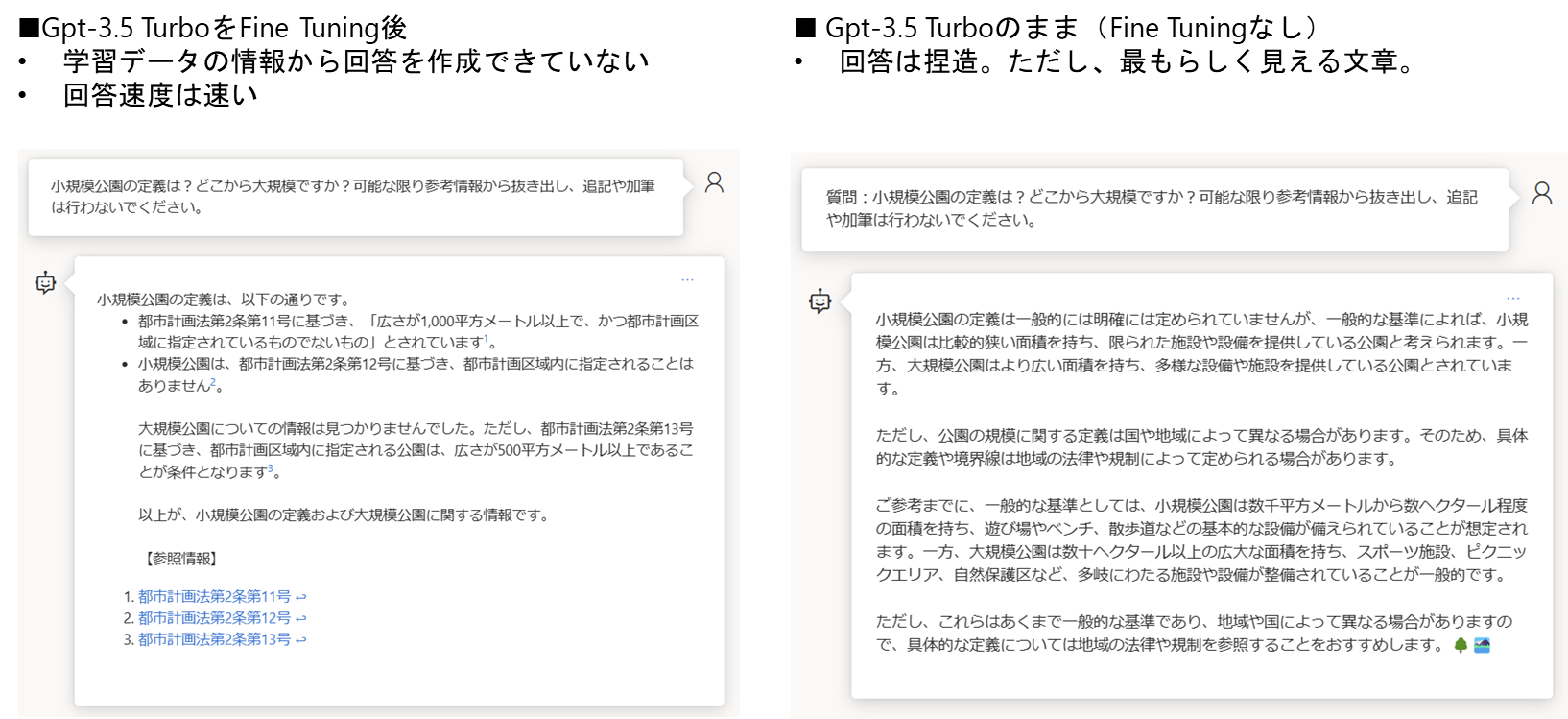Click the 【参照情報】 heading
The image size is (1568, 719).
click(181, 559)
